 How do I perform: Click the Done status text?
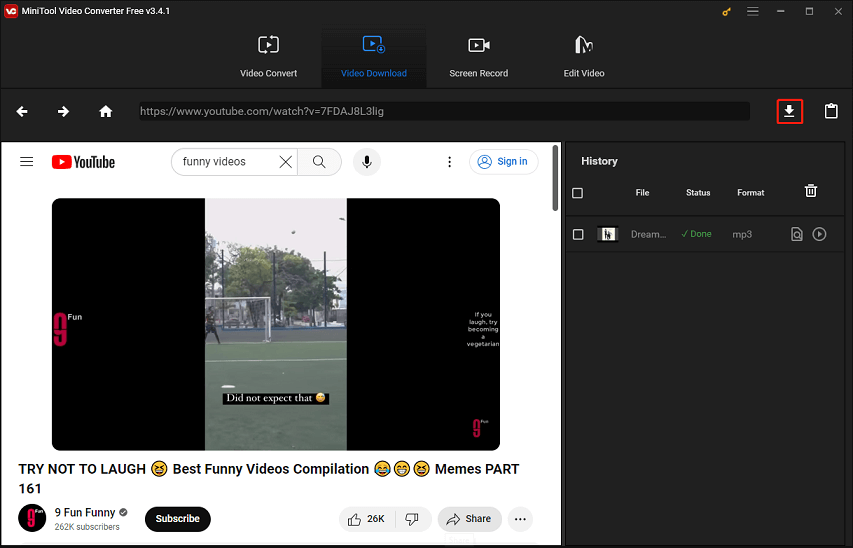pos(696,234)
